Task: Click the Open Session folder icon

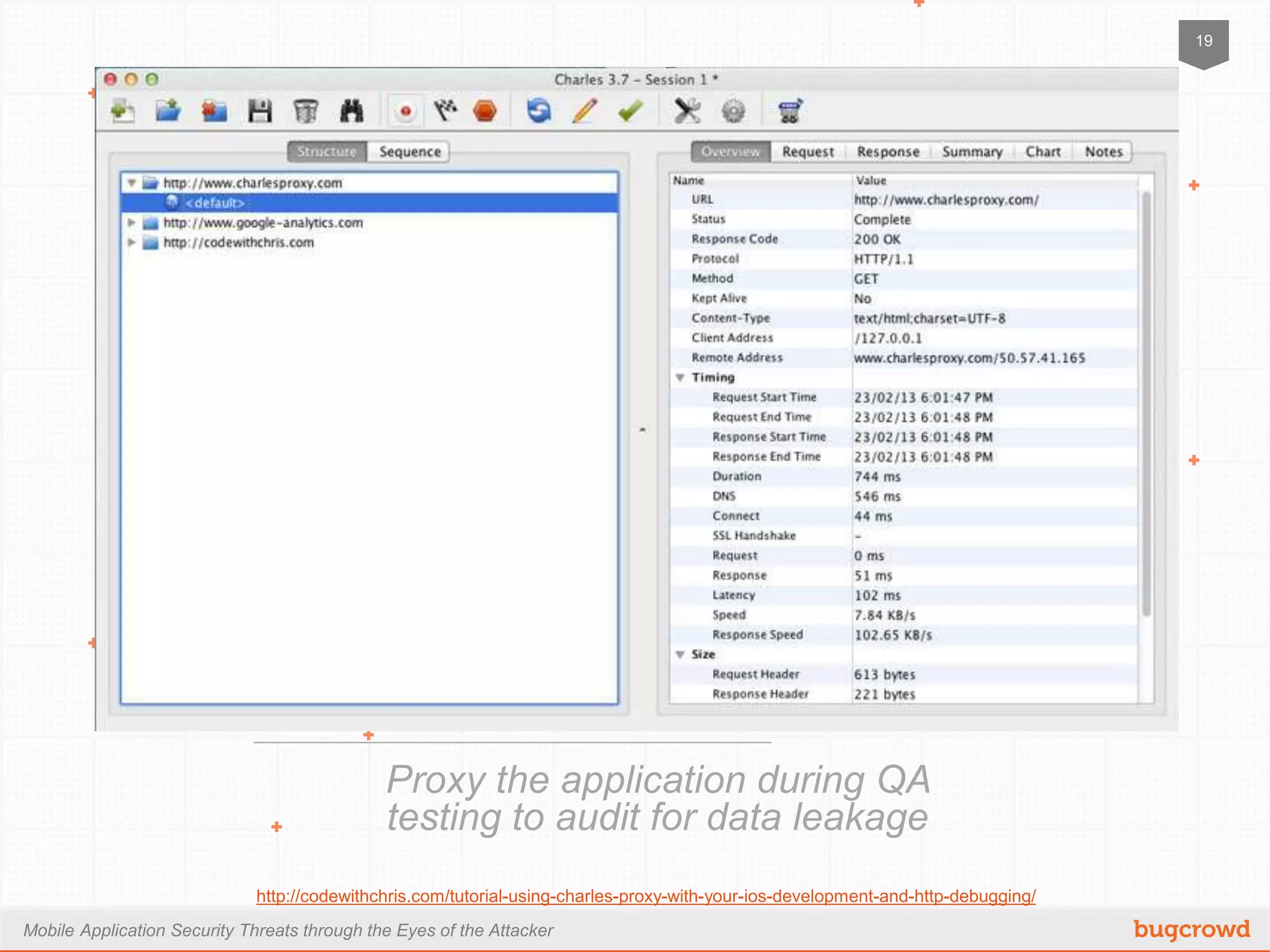Action: tap(168, 112)
